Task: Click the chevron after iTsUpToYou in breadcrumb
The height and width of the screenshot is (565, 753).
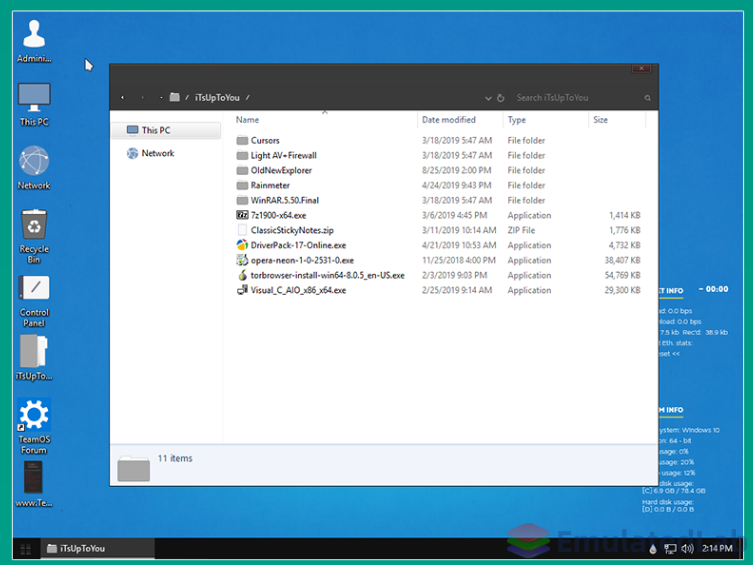Action: click(x=248, y=97)
